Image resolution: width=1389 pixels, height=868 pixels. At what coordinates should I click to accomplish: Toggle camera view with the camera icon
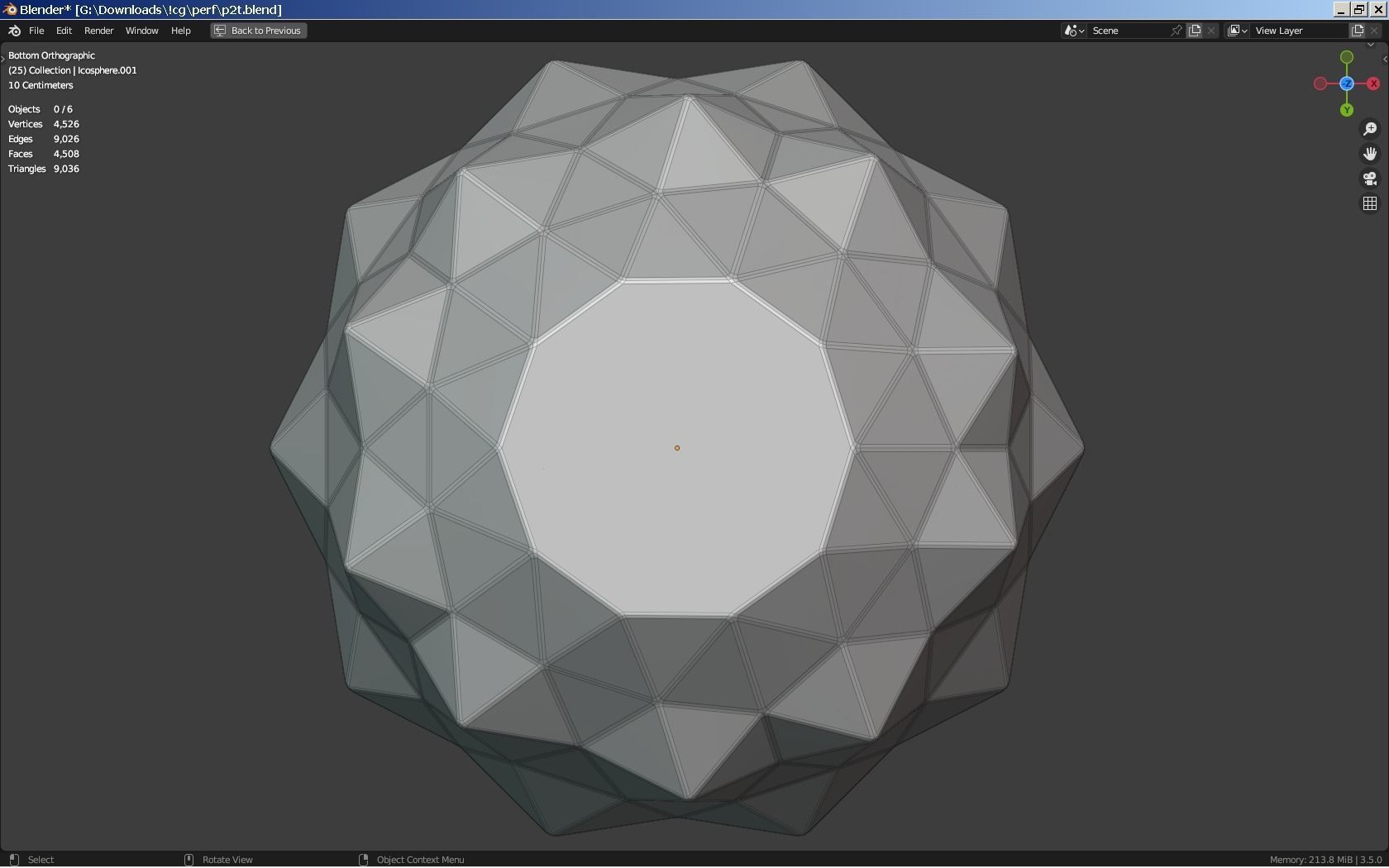point(1370,179)
